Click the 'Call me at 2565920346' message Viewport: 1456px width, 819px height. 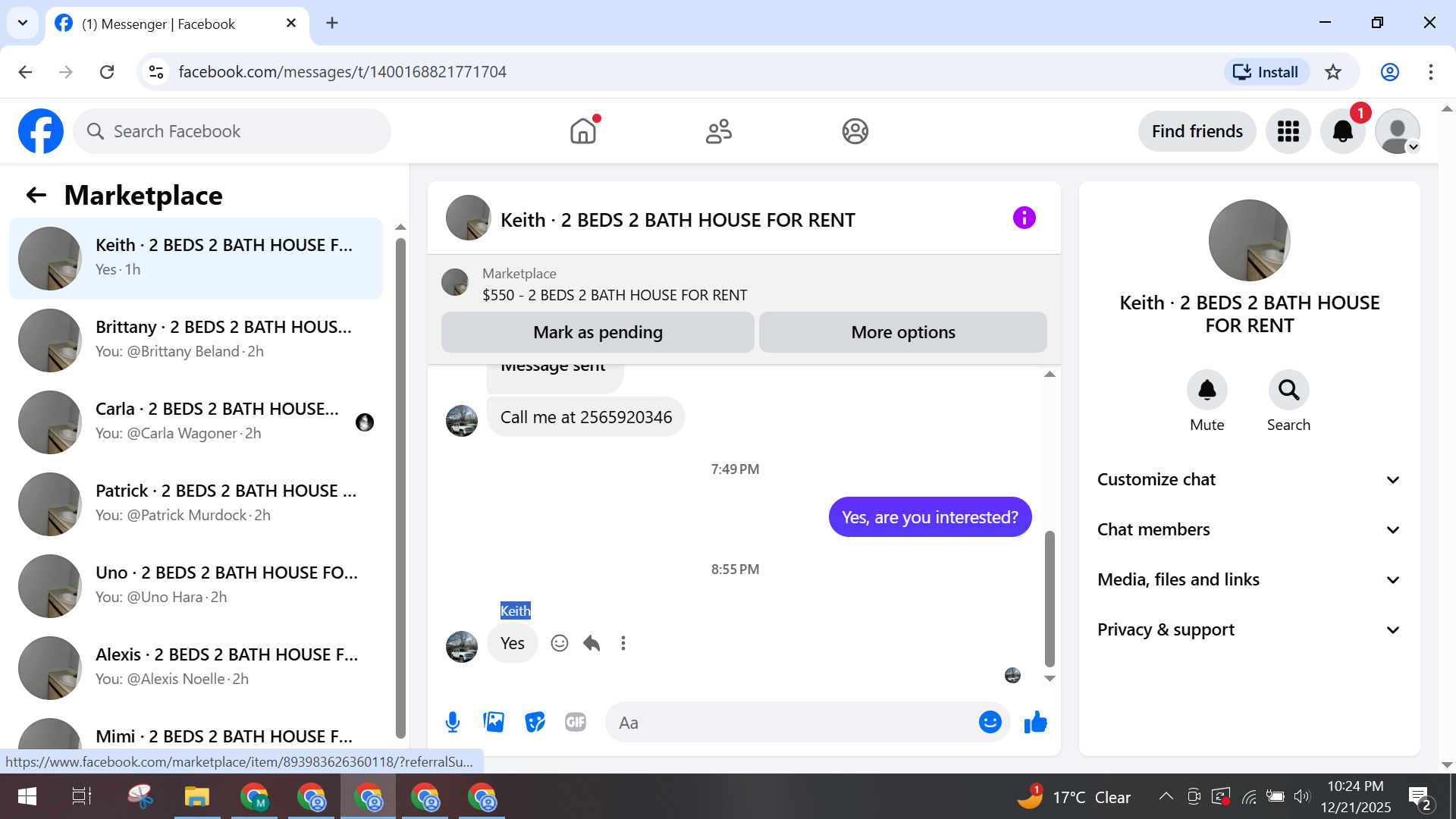coord(585,417)
